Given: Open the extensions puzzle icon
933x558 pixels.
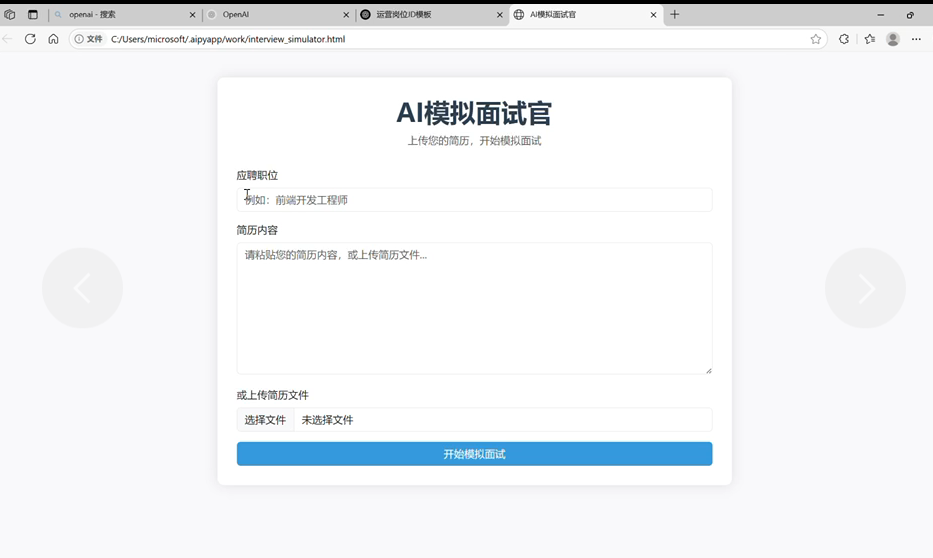Looking at the screenshot, I should tap(844, 39).
